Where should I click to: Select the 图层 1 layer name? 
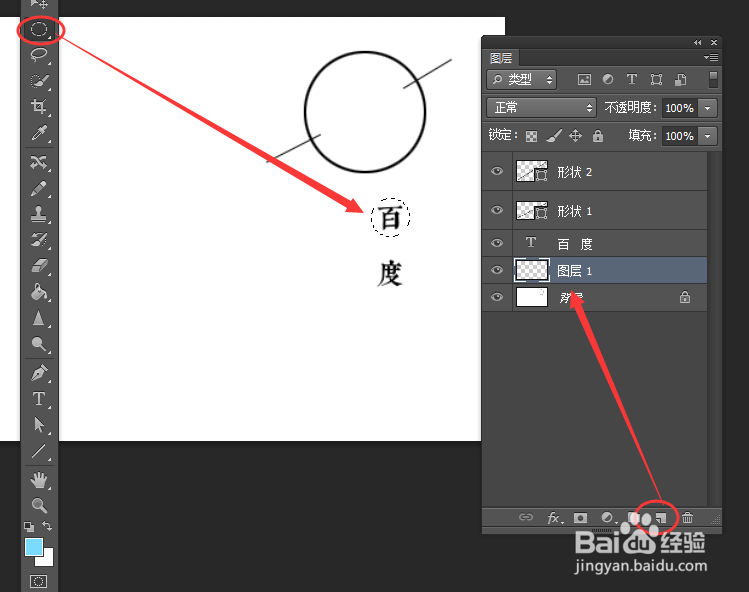575,271
